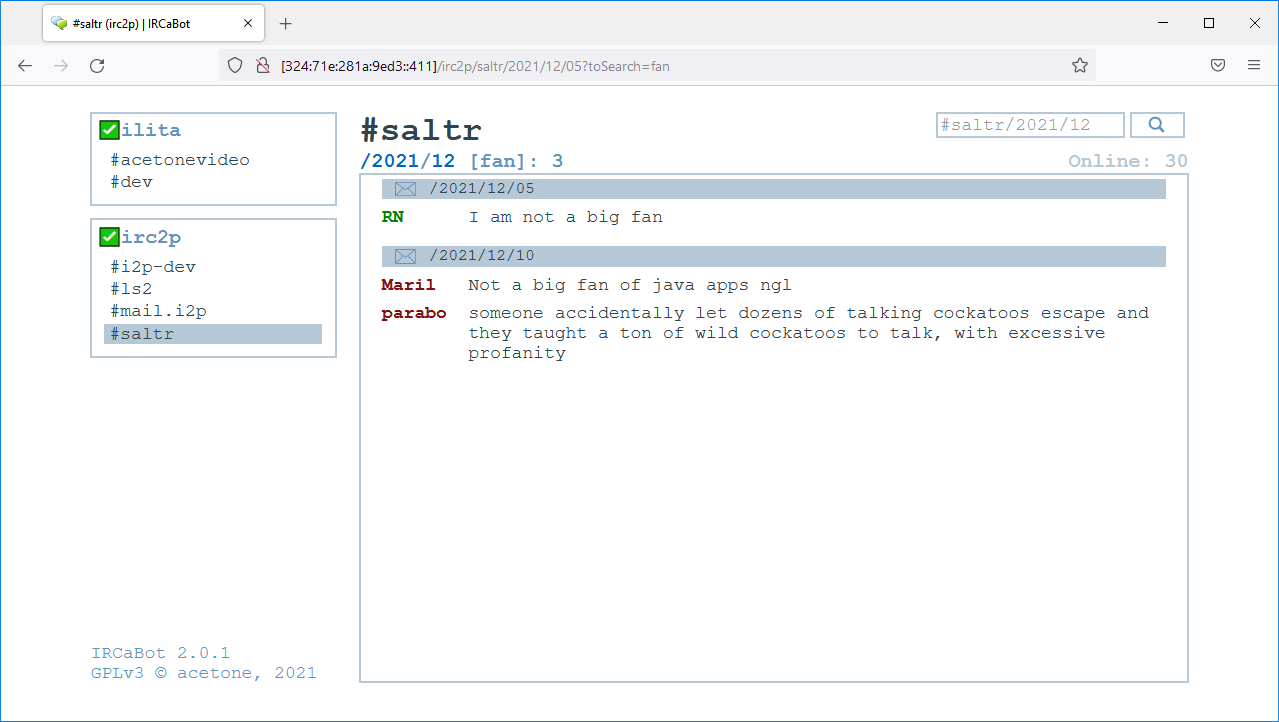Close the #saltr IRCaBot browser tab
Screen dimensions: 1279x722
248,23
